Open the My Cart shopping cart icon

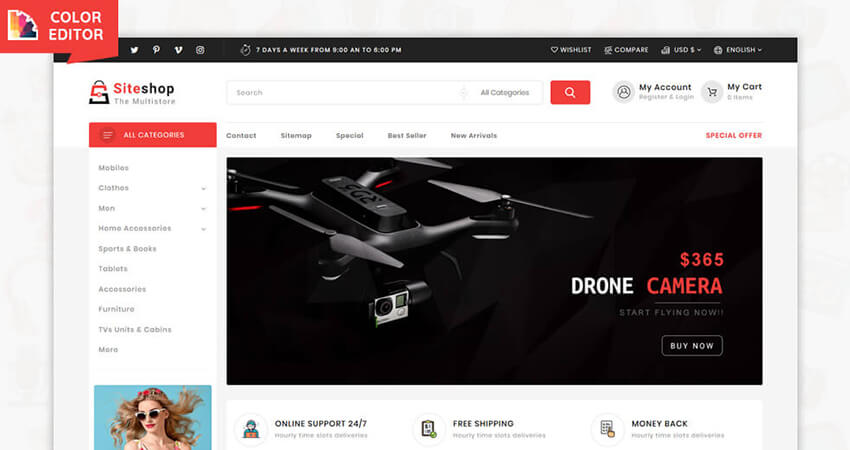click(712, 92)
